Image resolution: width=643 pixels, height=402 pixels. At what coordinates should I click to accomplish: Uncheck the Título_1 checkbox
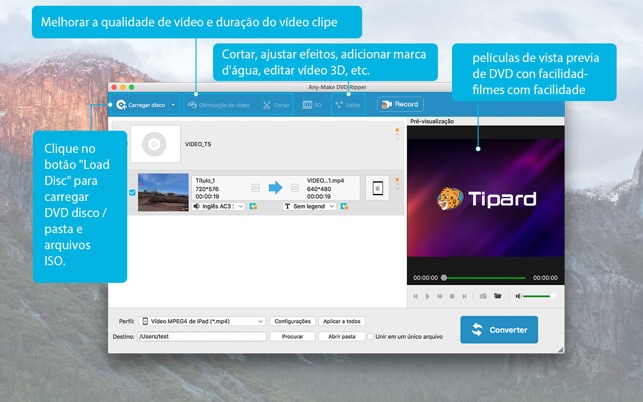click(x=132, y=192)
